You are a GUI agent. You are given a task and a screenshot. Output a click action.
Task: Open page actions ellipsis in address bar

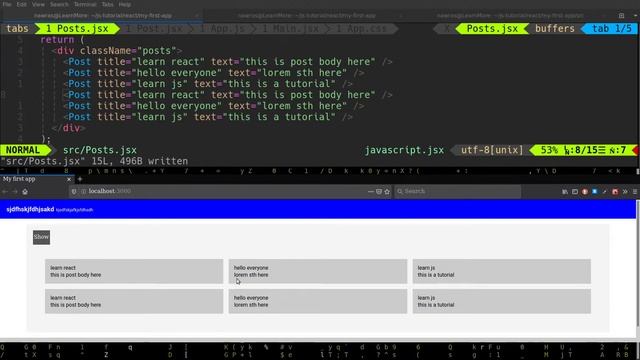pyautogui.click(x=371, y=191)
